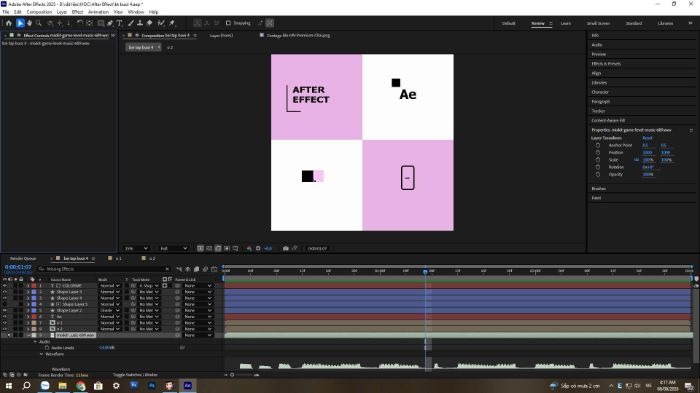Expand Shape Layer 4 properties in timeline
The width and height of the screenshot is (700, 393).
[28, 298]
